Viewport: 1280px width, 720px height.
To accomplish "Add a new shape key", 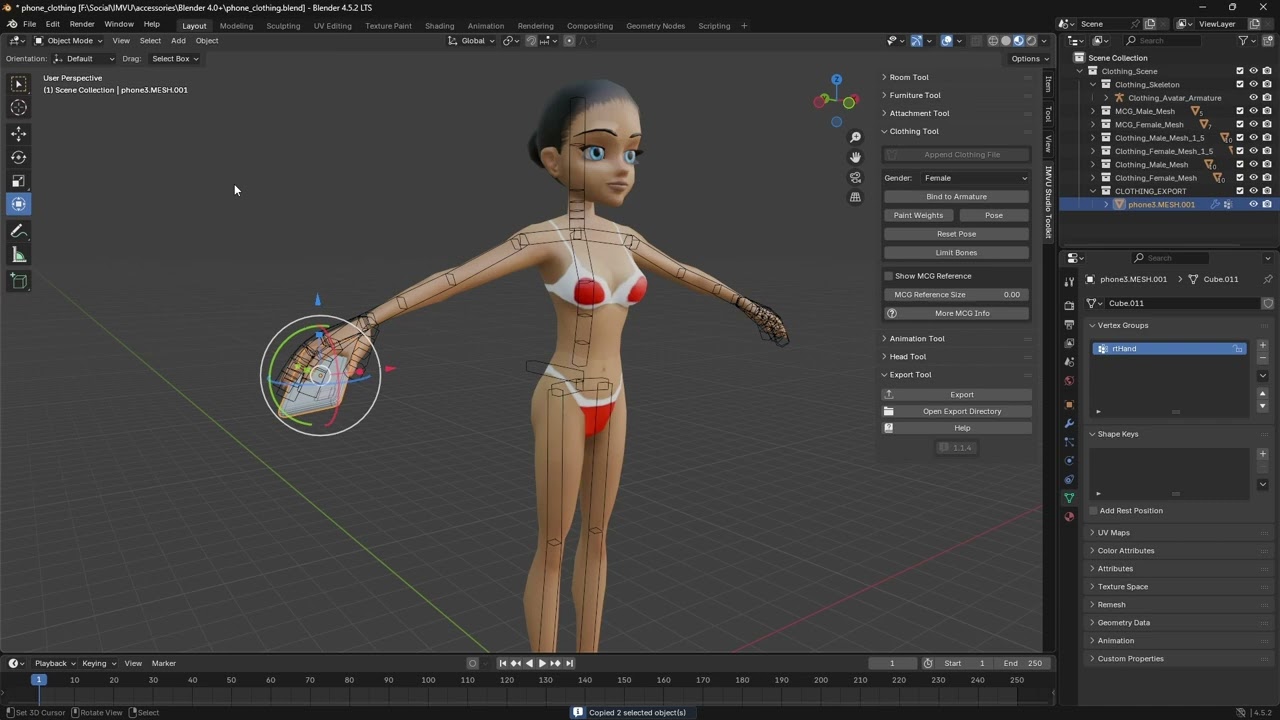I will 1262,454.
